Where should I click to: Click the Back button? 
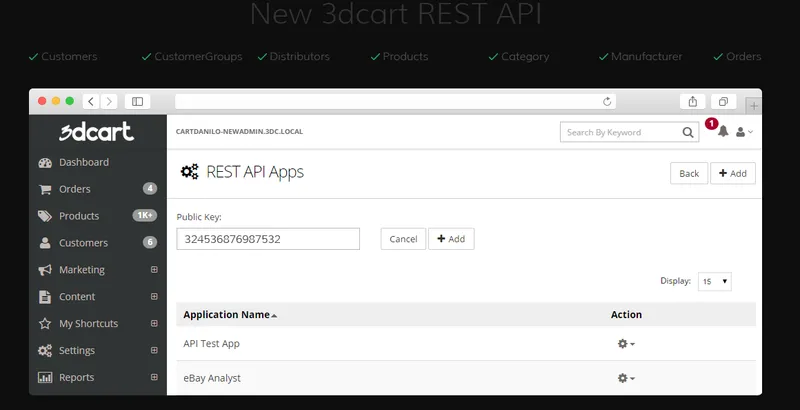689,173
